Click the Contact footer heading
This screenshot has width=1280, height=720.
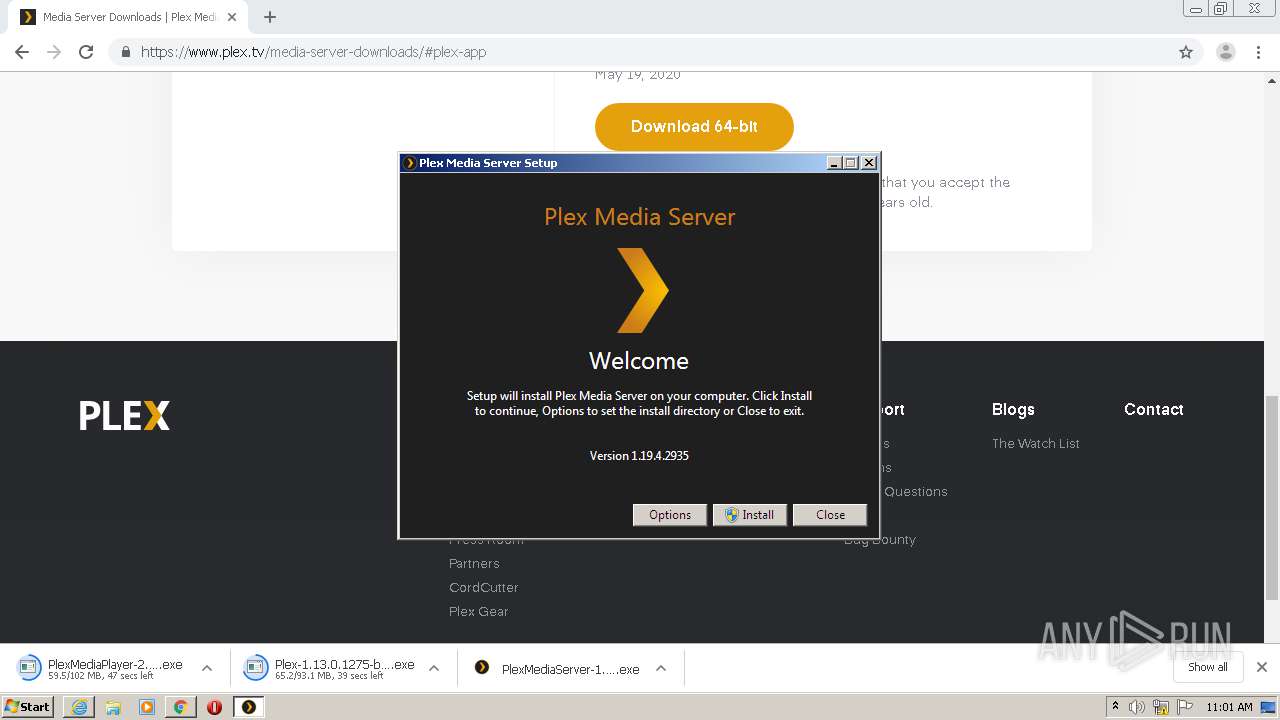(1154, 409)
